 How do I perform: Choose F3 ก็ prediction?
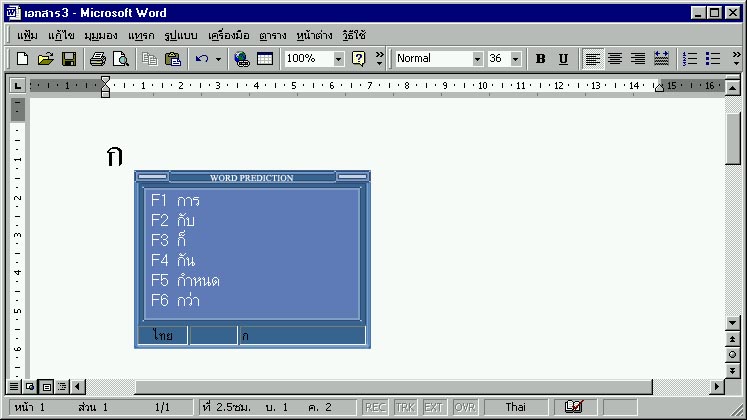point(168,240)
